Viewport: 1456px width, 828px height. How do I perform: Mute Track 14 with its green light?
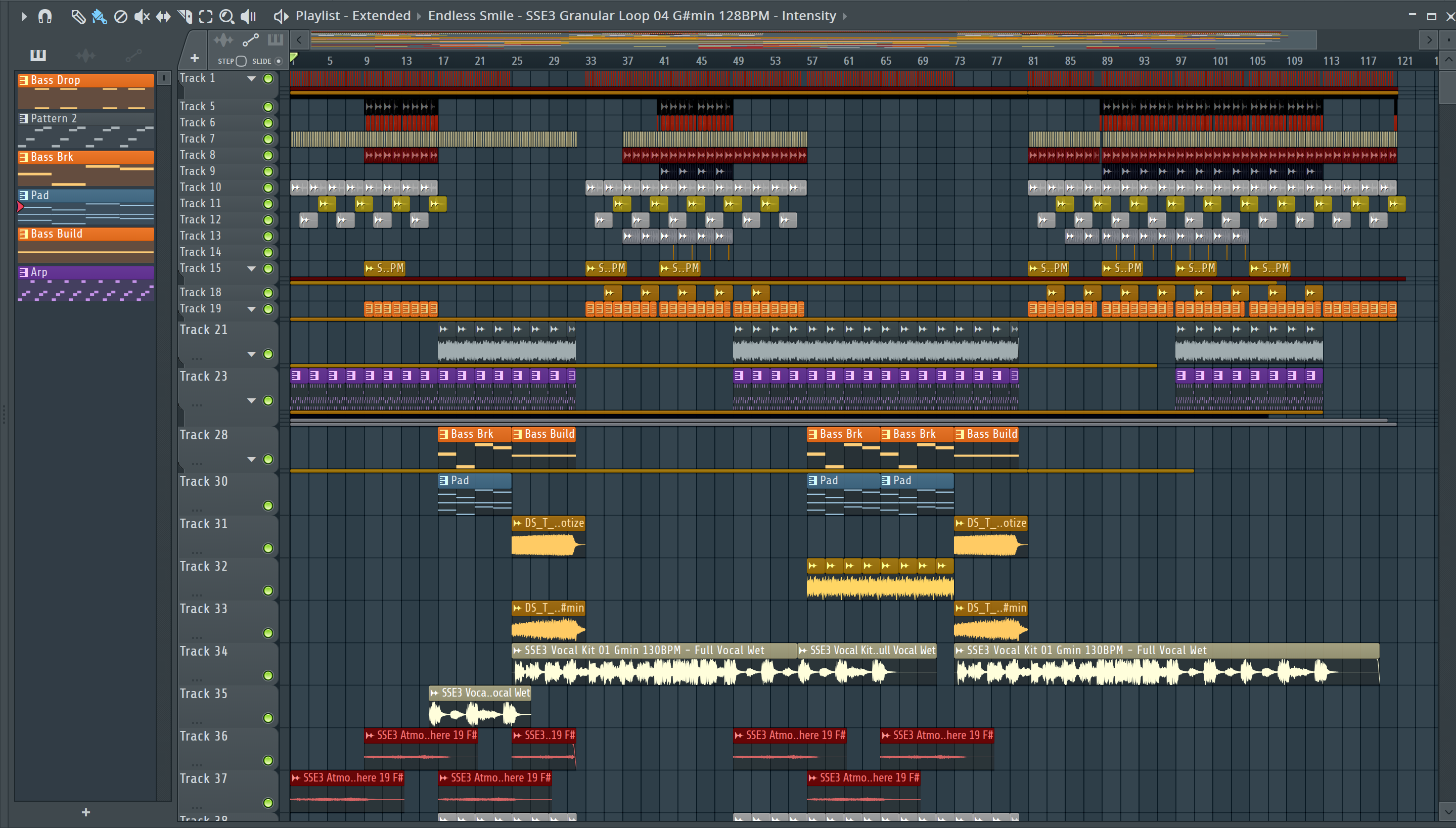click(x=268, y=253)
